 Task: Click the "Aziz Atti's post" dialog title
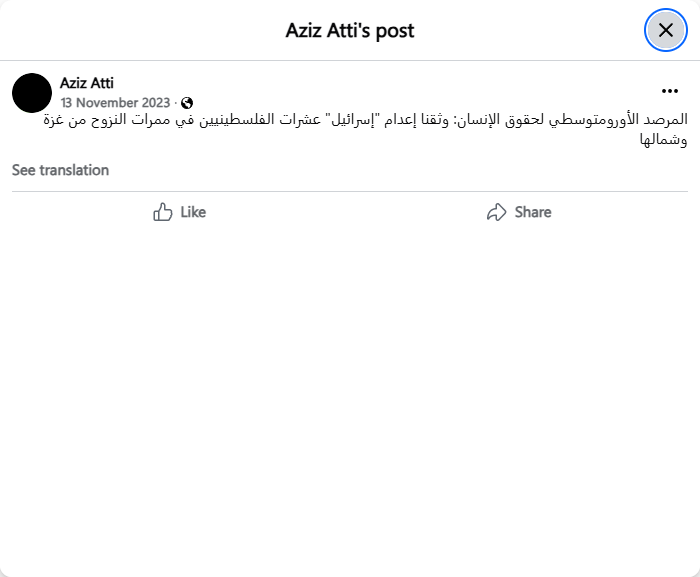[x=350, y=30]
